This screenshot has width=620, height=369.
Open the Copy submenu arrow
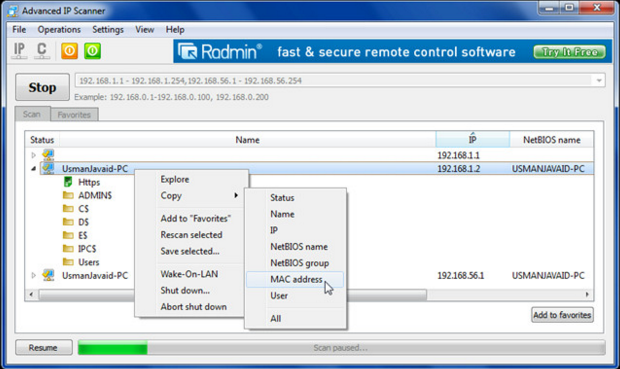pos(236,195)
